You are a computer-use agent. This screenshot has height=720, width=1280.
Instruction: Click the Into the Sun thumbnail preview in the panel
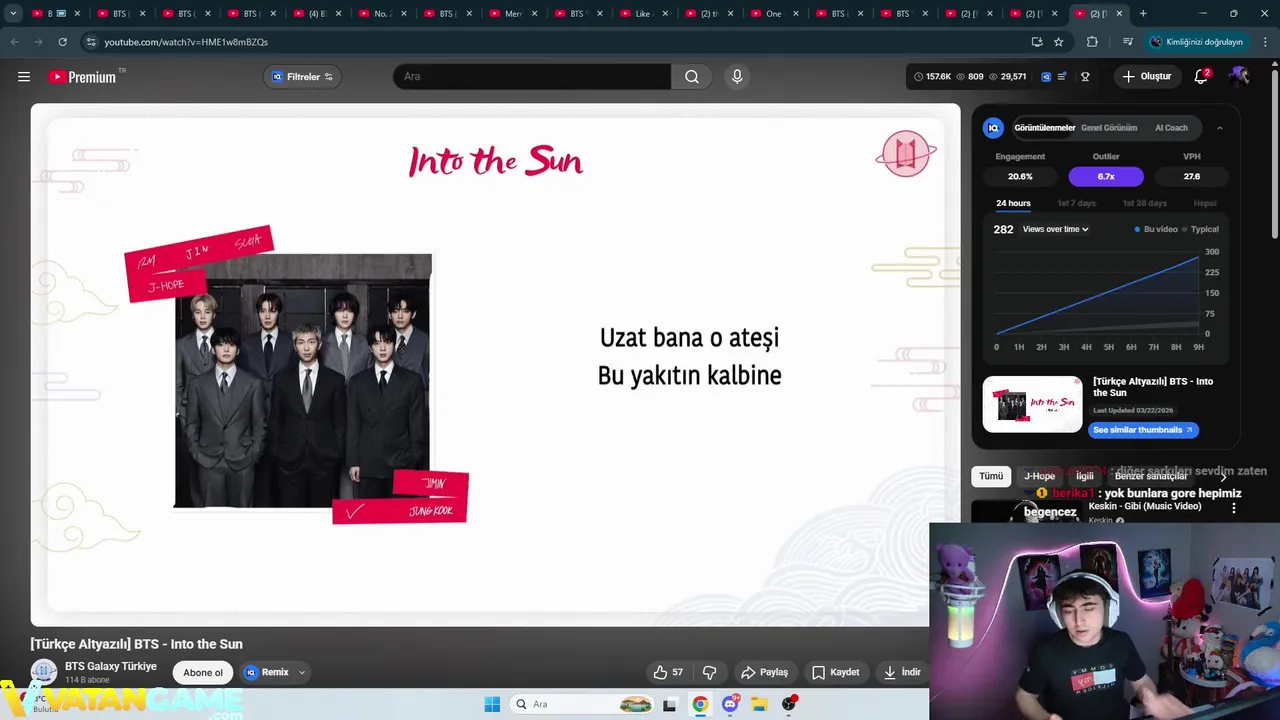click(1032, 404)
